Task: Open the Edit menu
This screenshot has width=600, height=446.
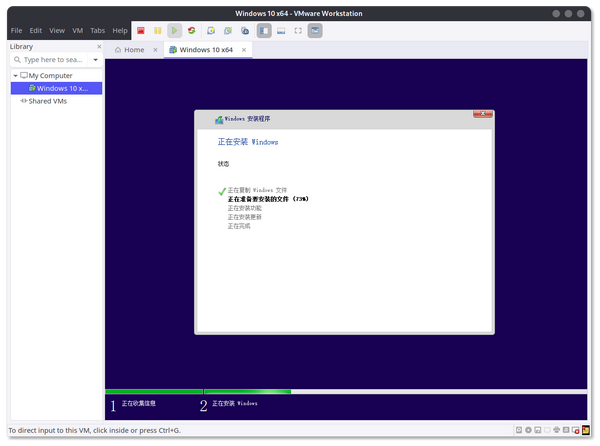Action: point(36,31)
